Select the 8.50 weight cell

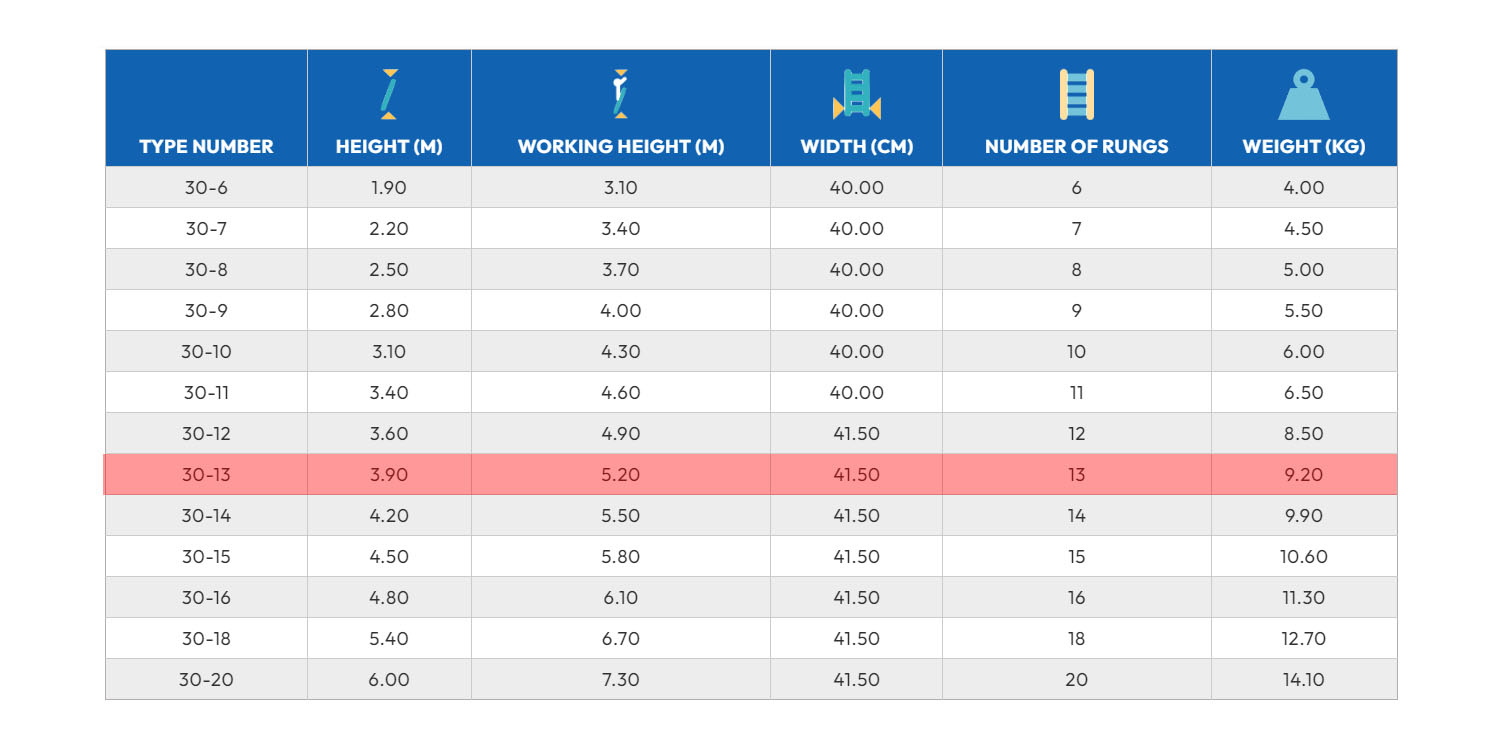click(x=1302, y=434)
